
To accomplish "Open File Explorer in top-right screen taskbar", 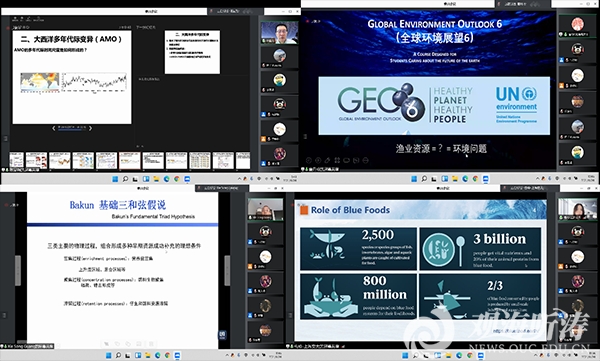I will pyautogui.click(x=455, y=179).
